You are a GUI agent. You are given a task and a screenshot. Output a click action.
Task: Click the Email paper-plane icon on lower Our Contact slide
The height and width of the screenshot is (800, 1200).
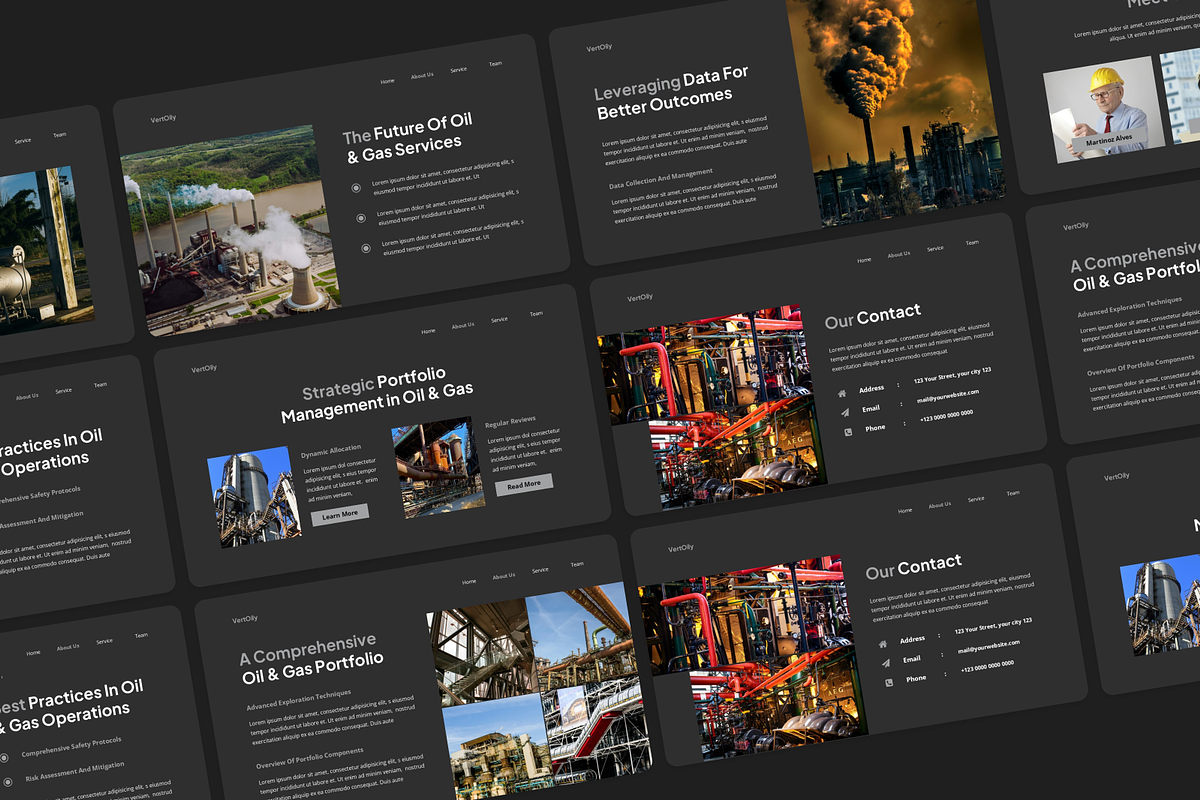[886, 663]
